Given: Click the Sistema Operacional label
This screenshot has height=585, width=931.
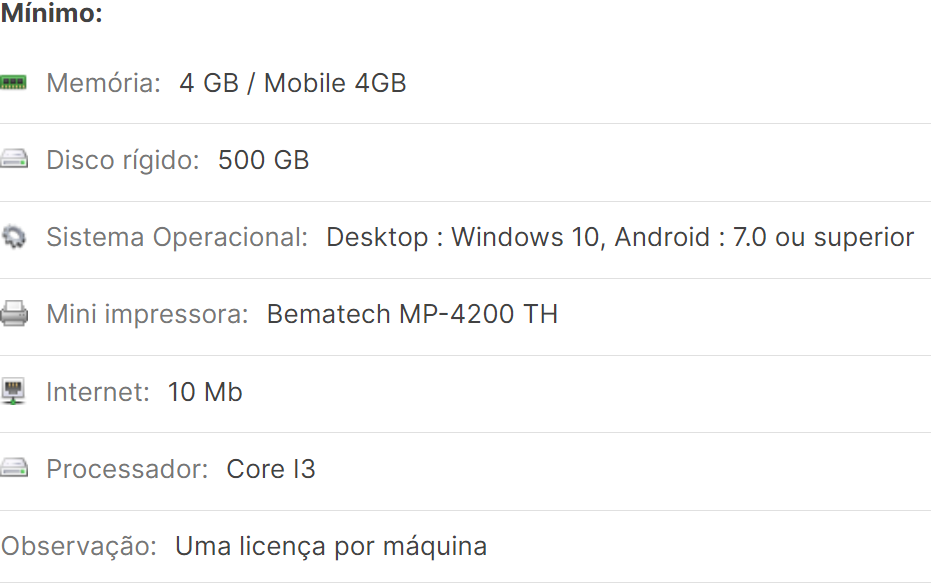Looking at the screenshot, I should coord(177,237).
